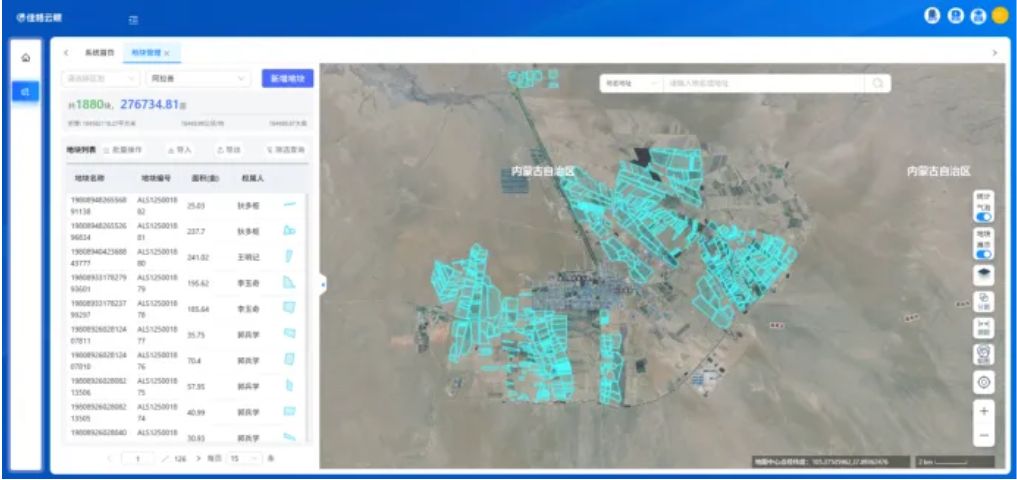Click the home icon in left sidebar
This screenshot has height=480, width=1017.
[x=25, y=57]
